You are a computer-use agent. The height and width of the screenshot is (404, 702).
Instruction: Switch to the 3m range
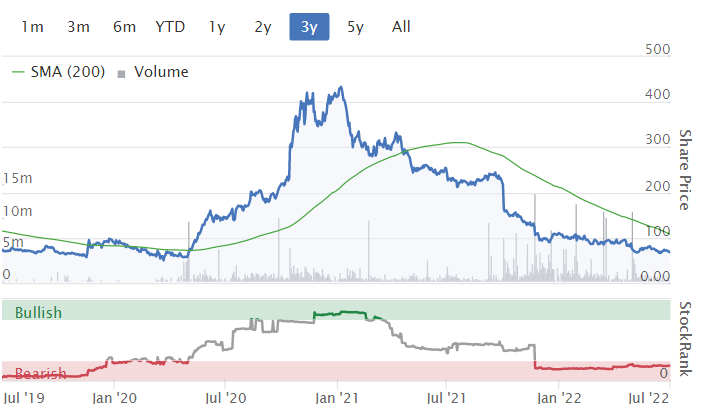[x=78, y=27]
